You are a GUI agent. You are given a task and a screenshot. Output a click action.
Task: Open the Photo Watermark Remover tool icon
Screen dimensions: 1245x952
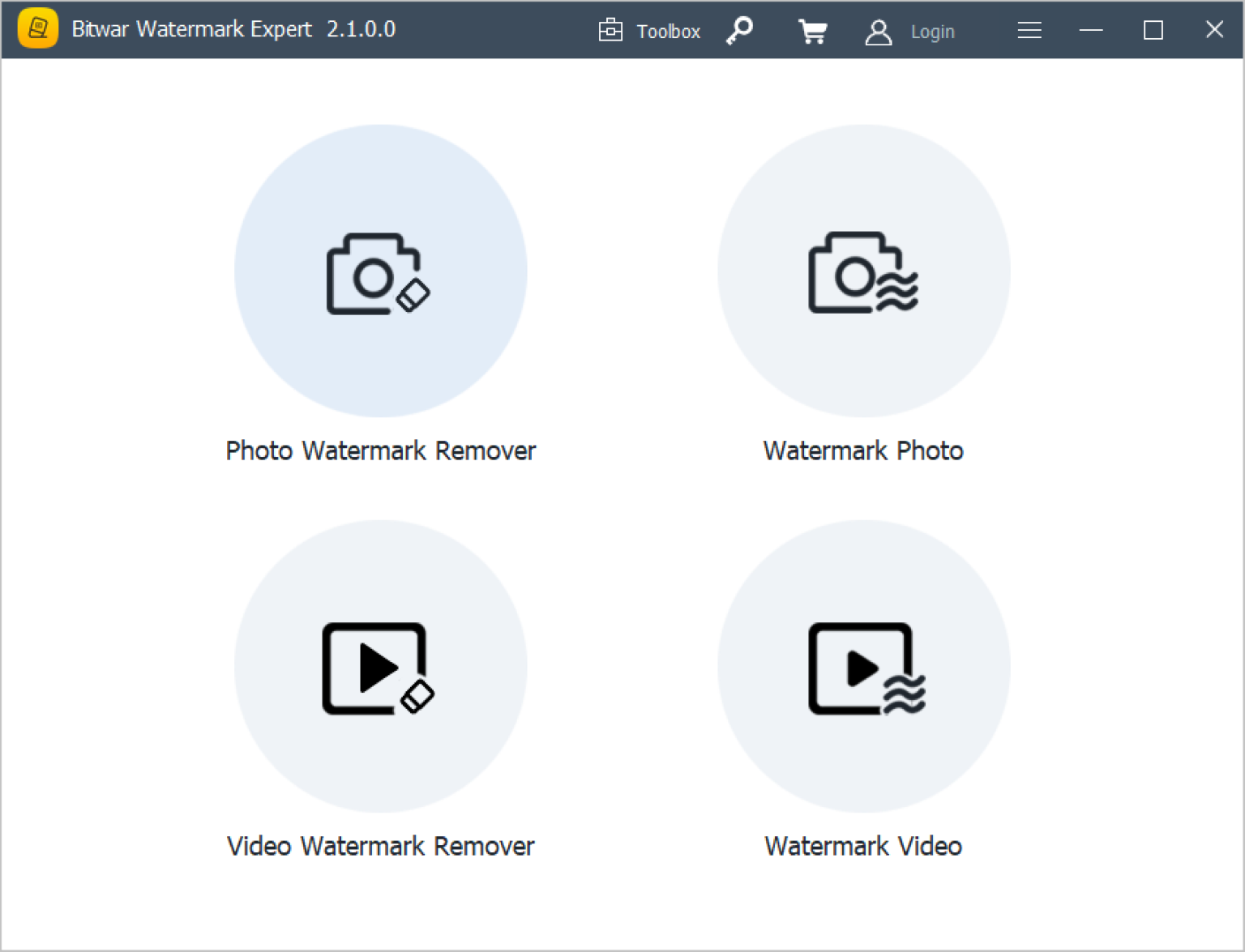(x=380, y=271)
